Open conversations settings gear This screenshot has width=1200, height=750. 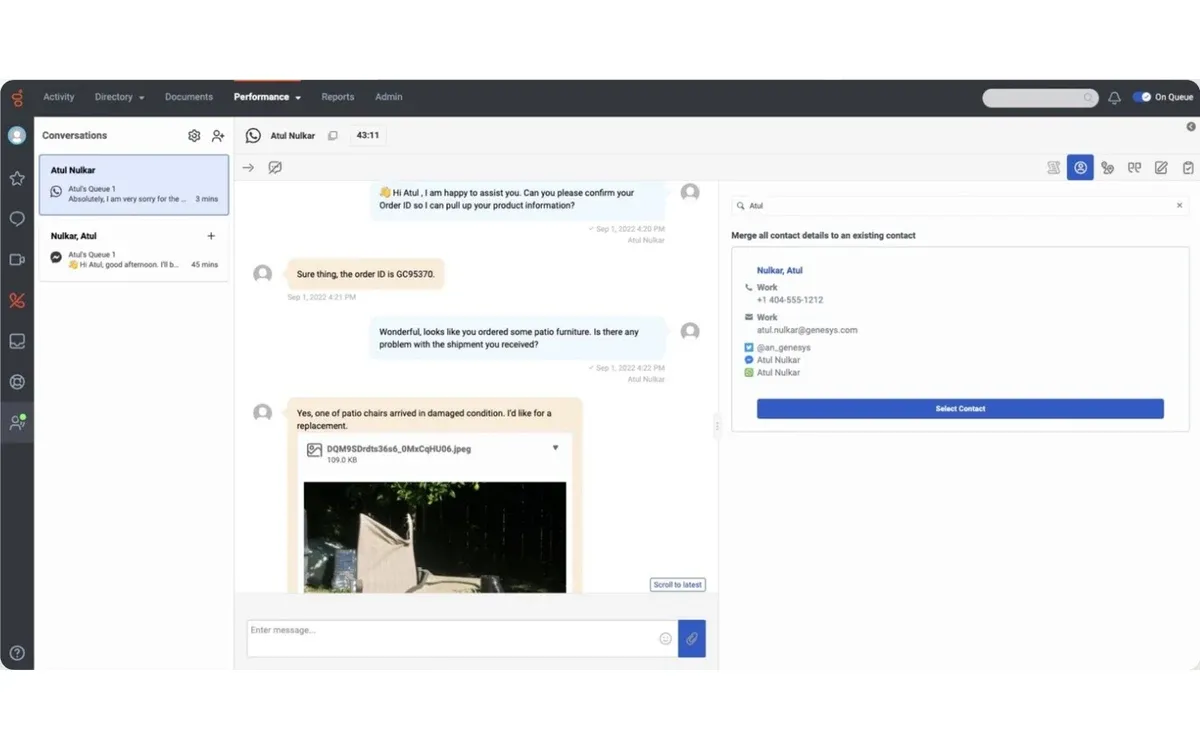pos(194,136)
